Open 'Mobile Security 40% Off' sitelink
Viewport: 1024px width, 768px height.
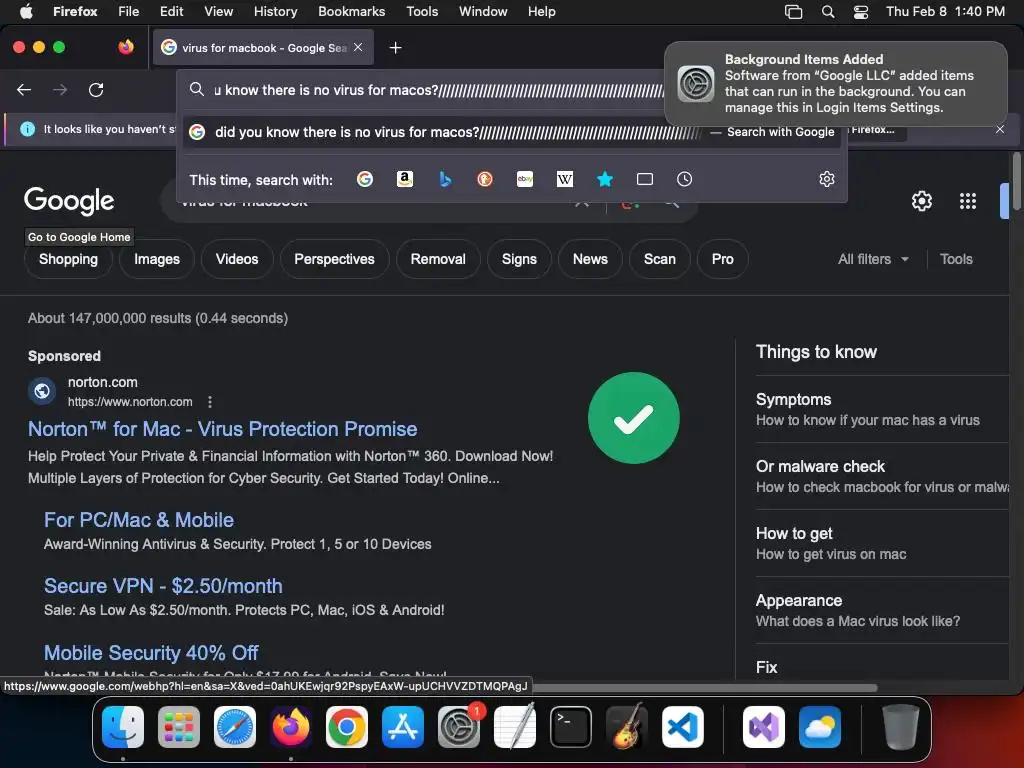151,652
